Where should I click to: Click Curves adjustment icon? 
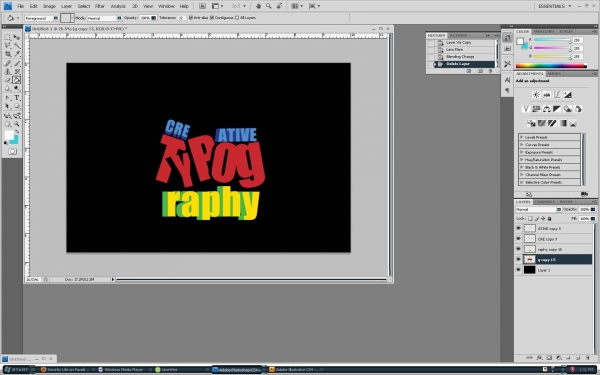pyautogui.click(x=557, y=95)
